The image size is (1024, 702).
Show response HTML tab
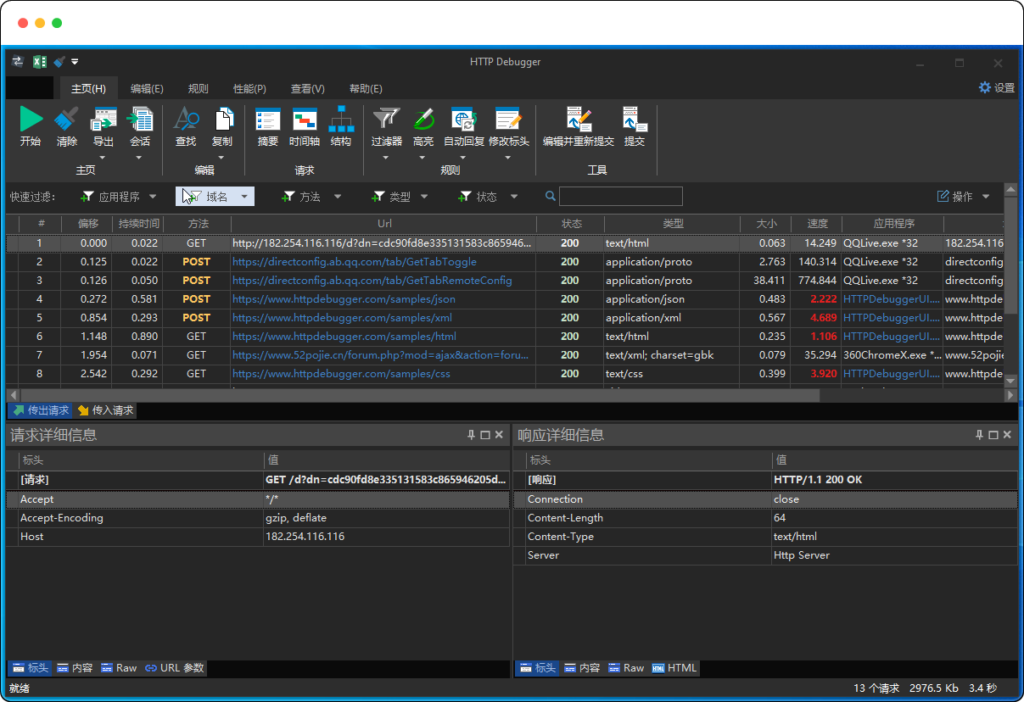(675, 667)
